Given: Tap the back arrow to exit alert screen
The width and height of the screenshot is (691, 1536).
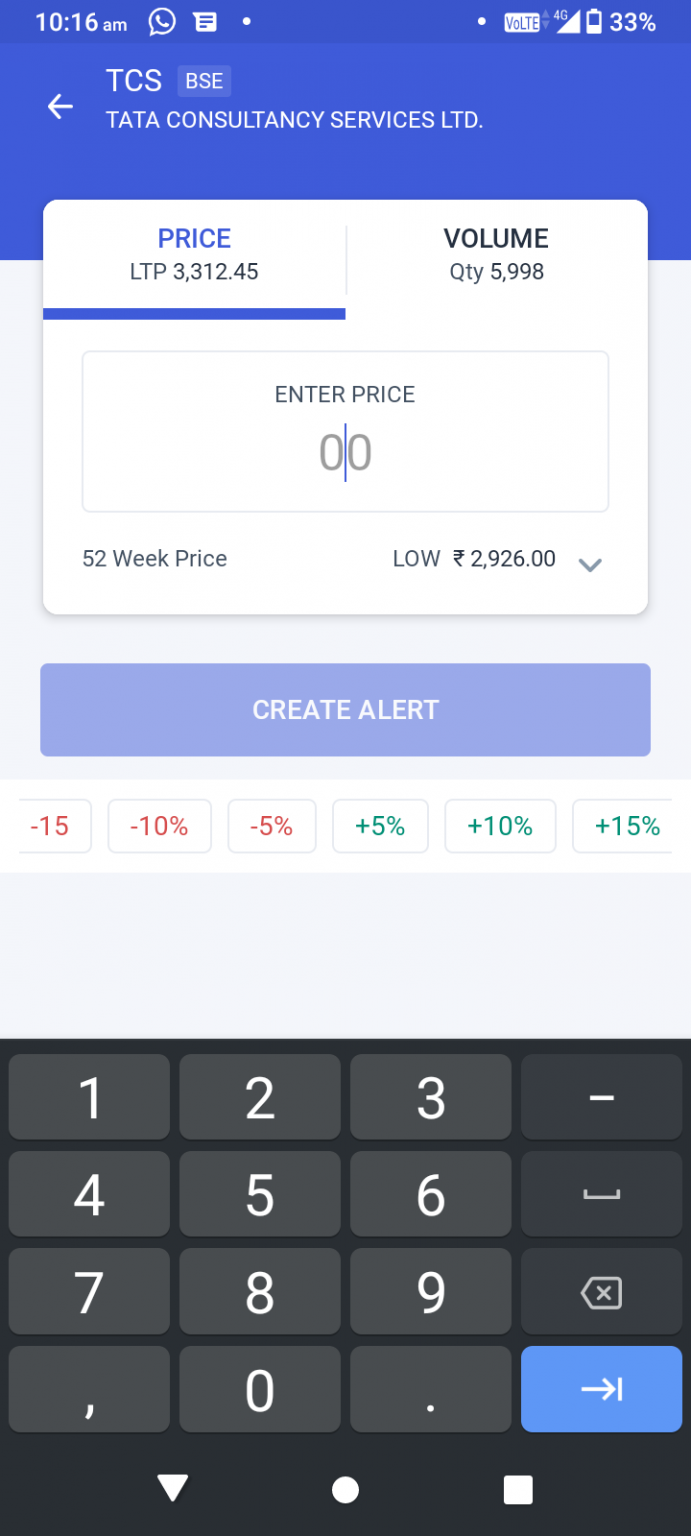Looking at the screenshot, I should 60,106.
